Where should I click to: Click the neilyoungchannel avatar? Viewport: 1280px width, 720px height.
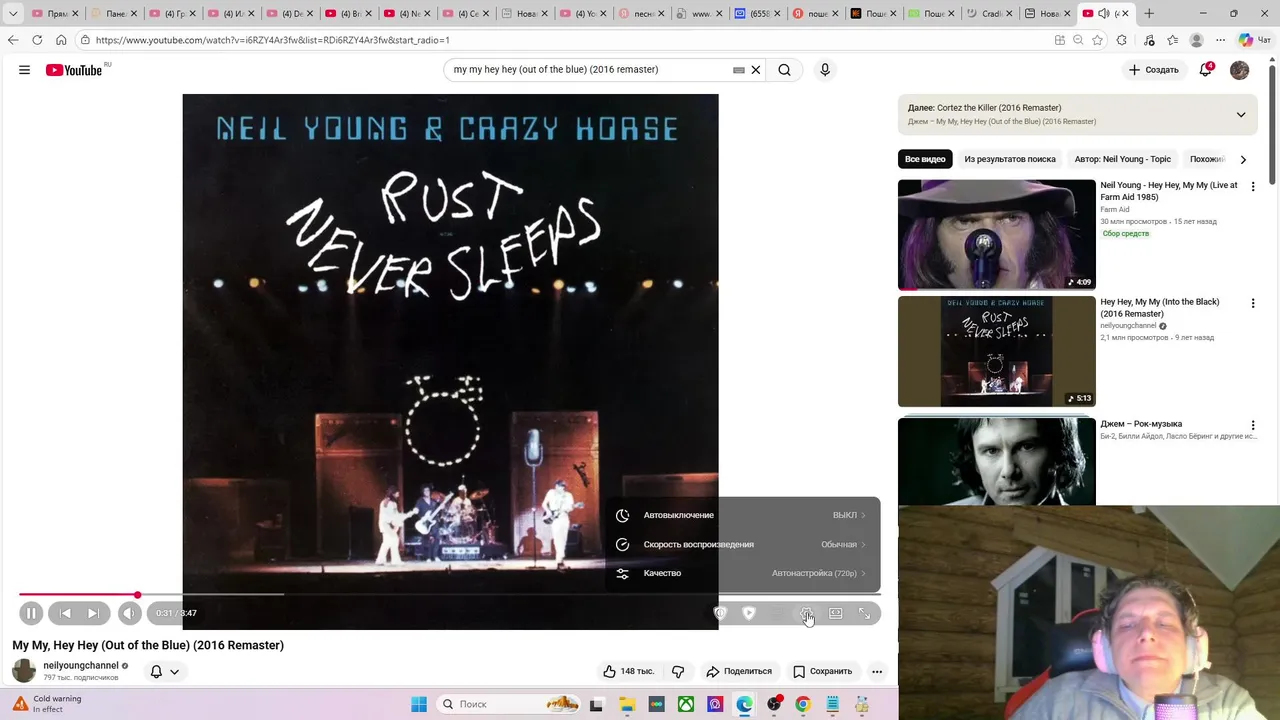(x=24, y=671)
